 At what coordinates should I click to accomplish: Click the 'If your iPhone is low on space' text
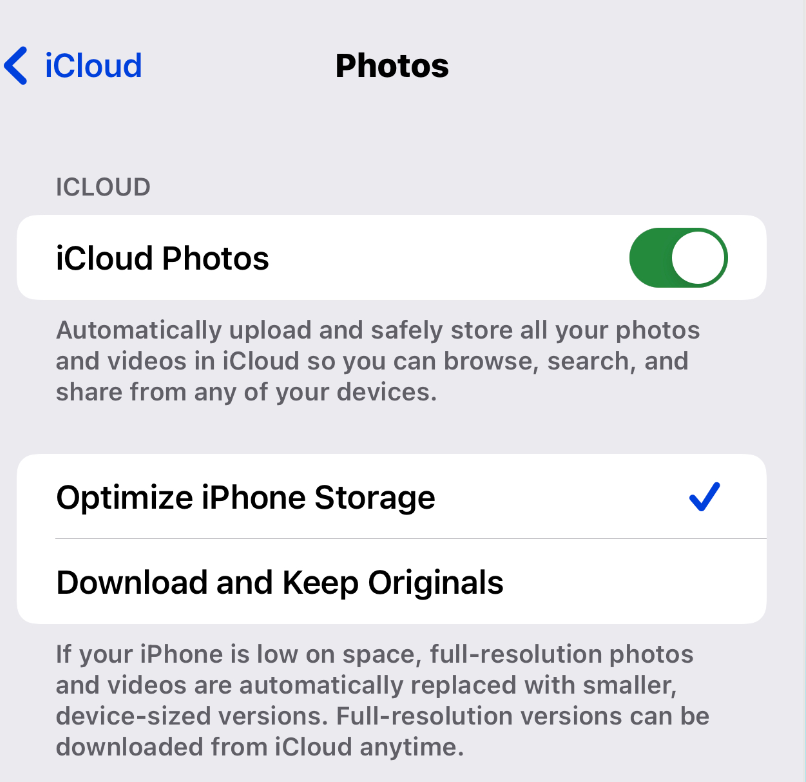click(241, 654)
